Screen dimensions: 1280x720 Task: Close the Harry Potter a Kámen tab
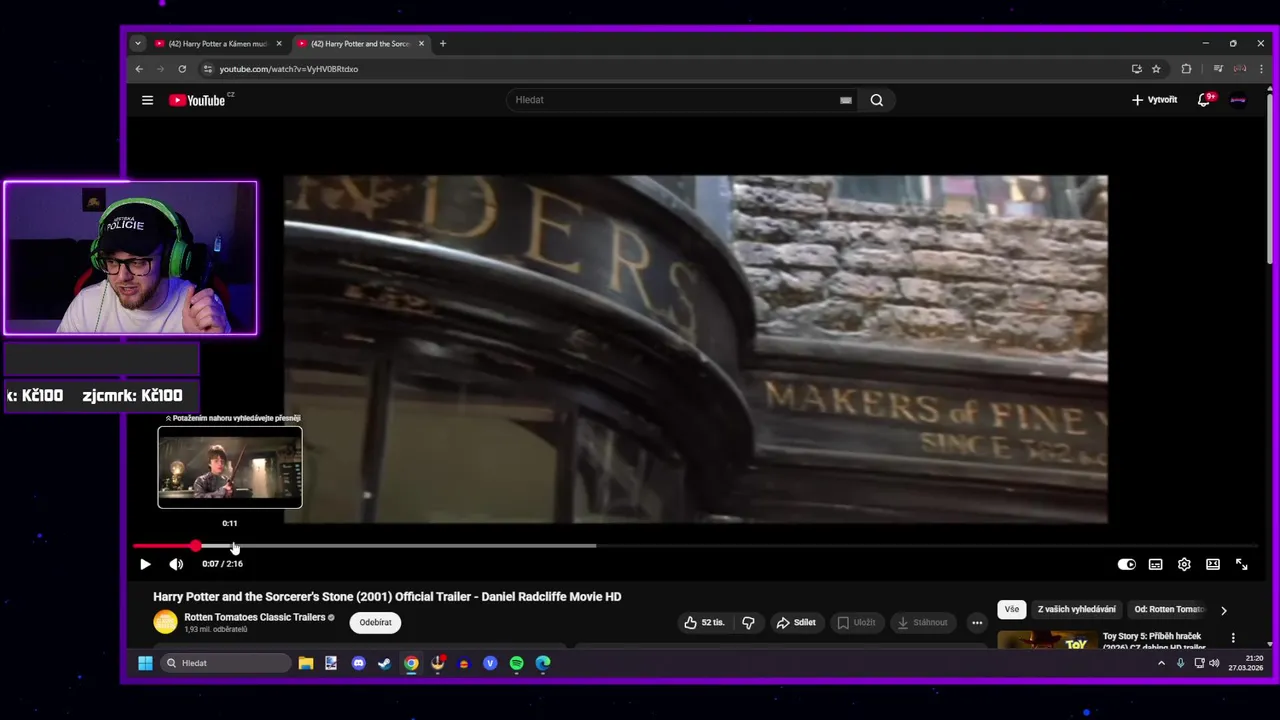279,44
